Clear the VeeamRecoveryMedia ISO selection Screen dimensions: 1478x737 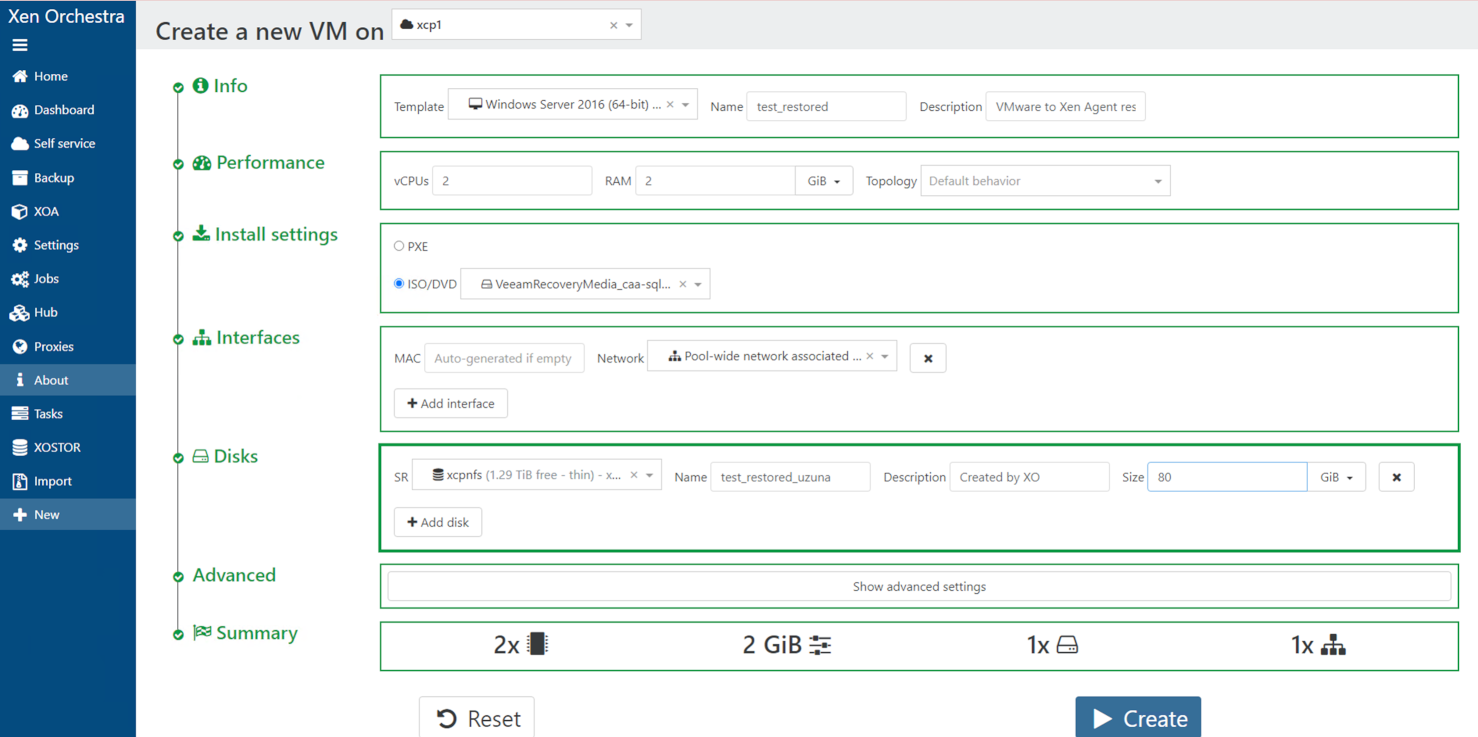coord(683,284)
